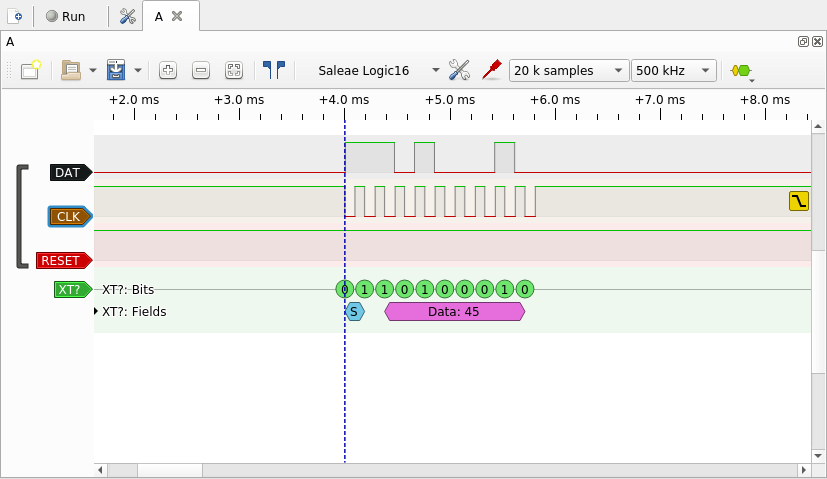Select the CLK channel label
Screen dimensions: 827x479
click(x=70, y=217)
